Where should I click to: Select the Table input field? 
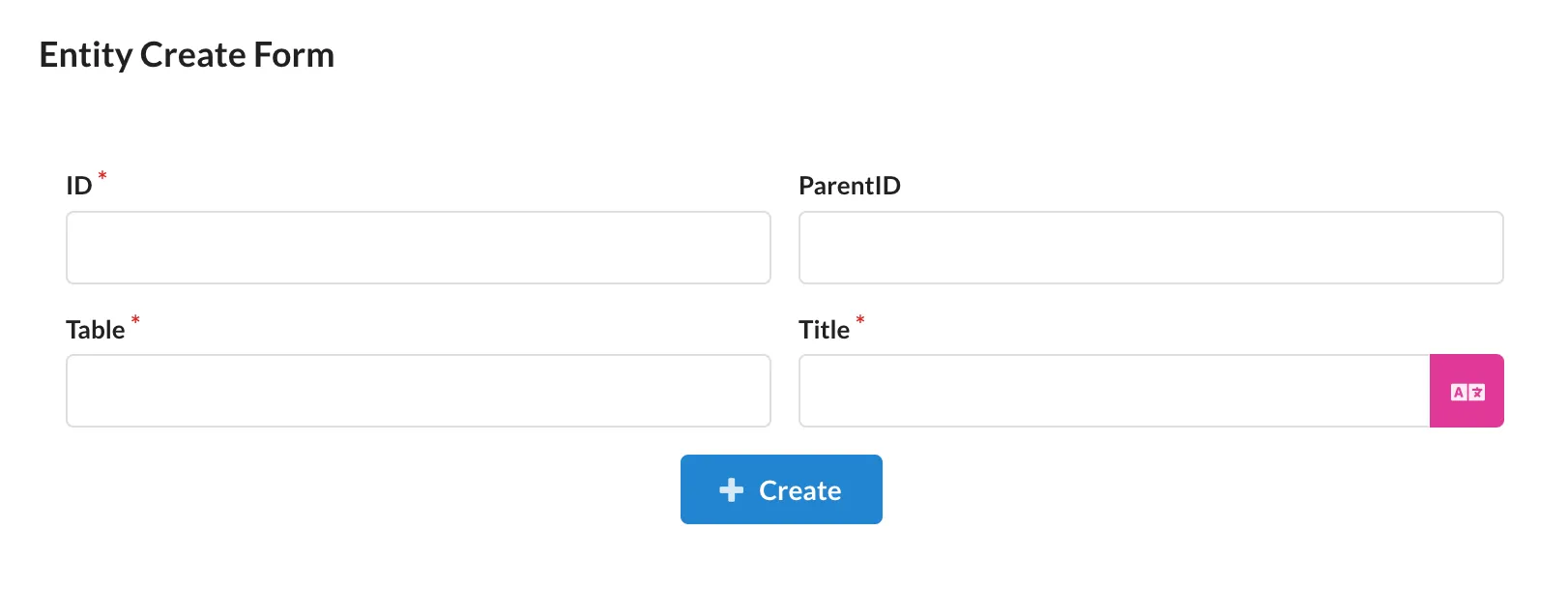(418, 391)
